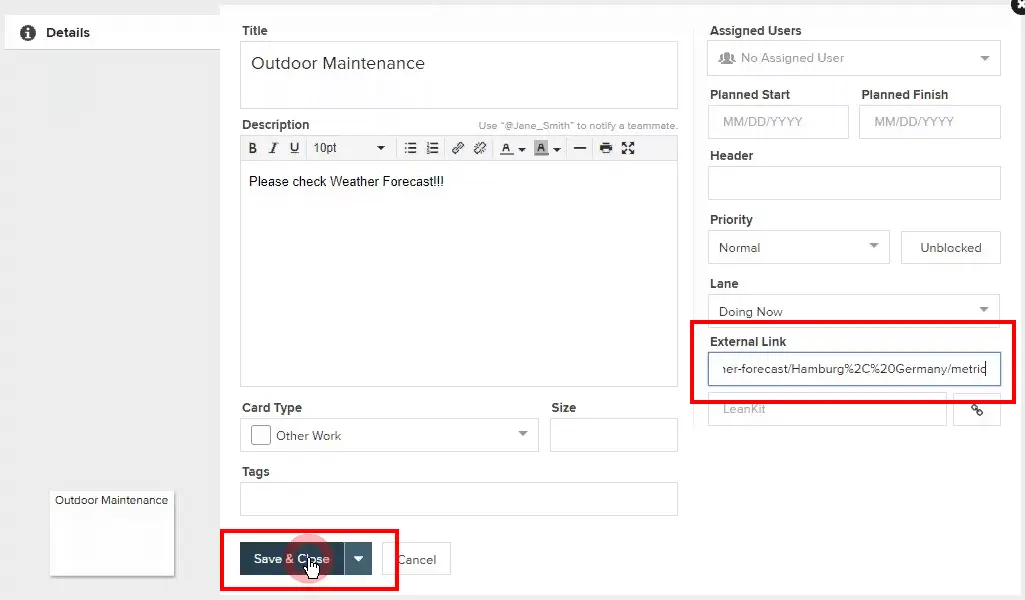Screen dimensions: 1025x600
Task: Open the text color picker arrow
Action: (522, 149)
